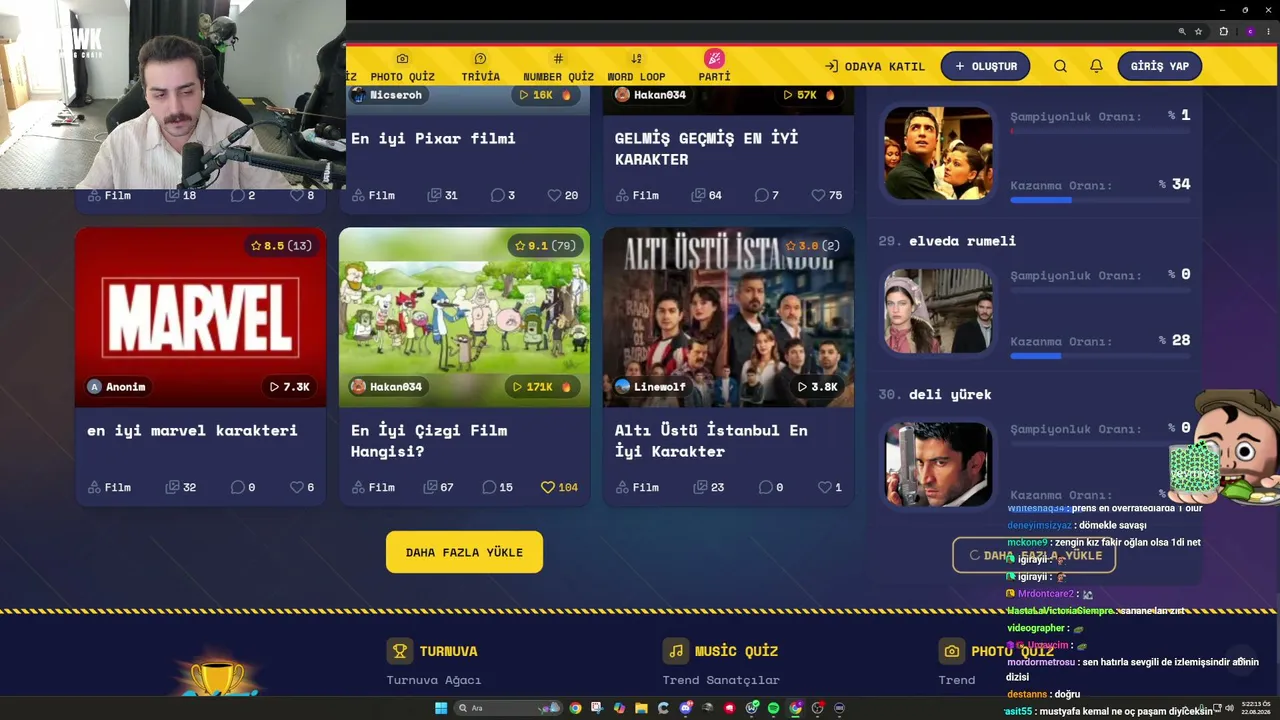Open comments on en iyi marvel karakteri

(242, 487)
